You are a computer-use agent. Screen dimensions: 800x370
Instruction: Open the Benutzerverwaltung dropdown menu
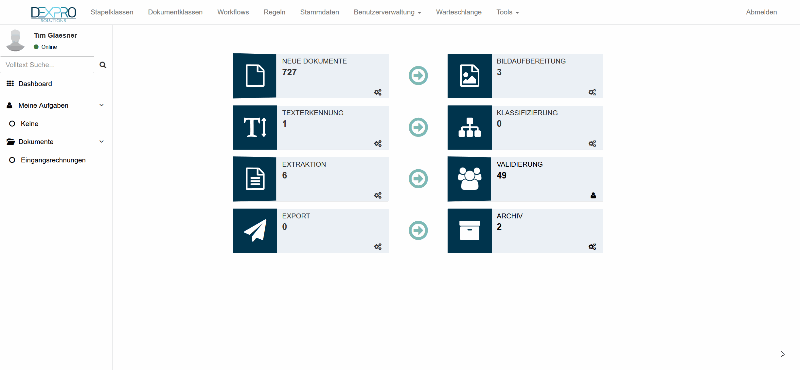[387, 12]
